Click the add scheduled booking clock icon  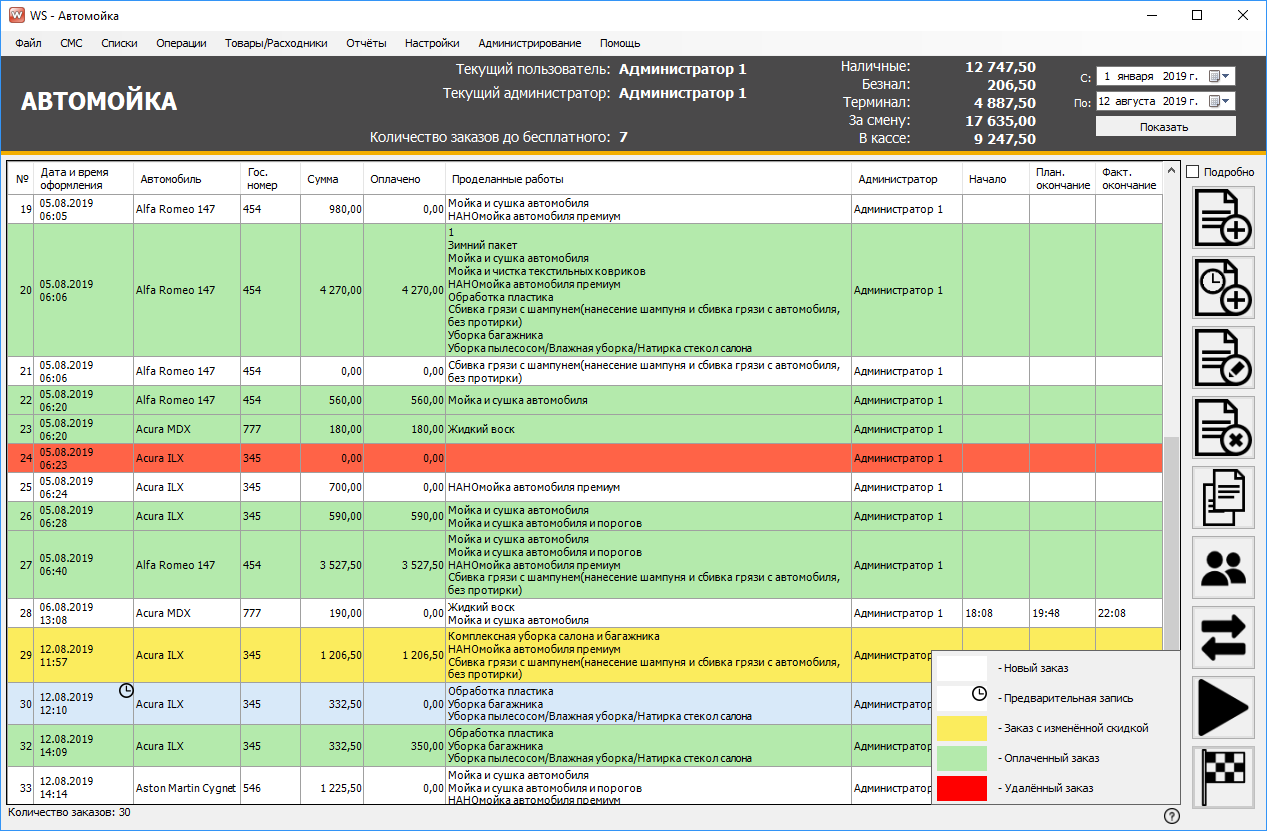pos(1223,287)
